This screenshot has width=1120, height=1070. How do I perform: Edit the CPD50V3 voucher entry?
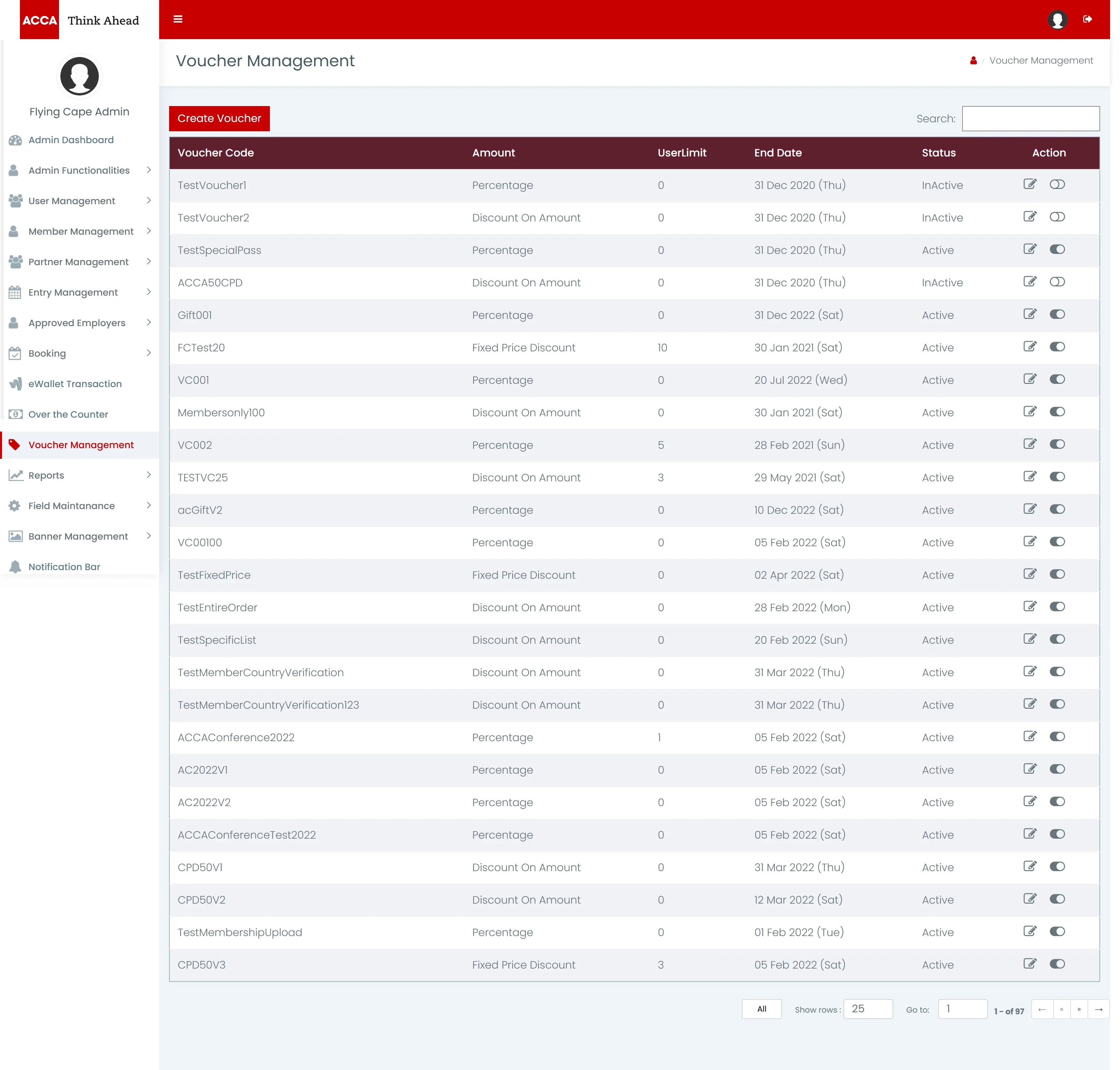(1029, 964)
